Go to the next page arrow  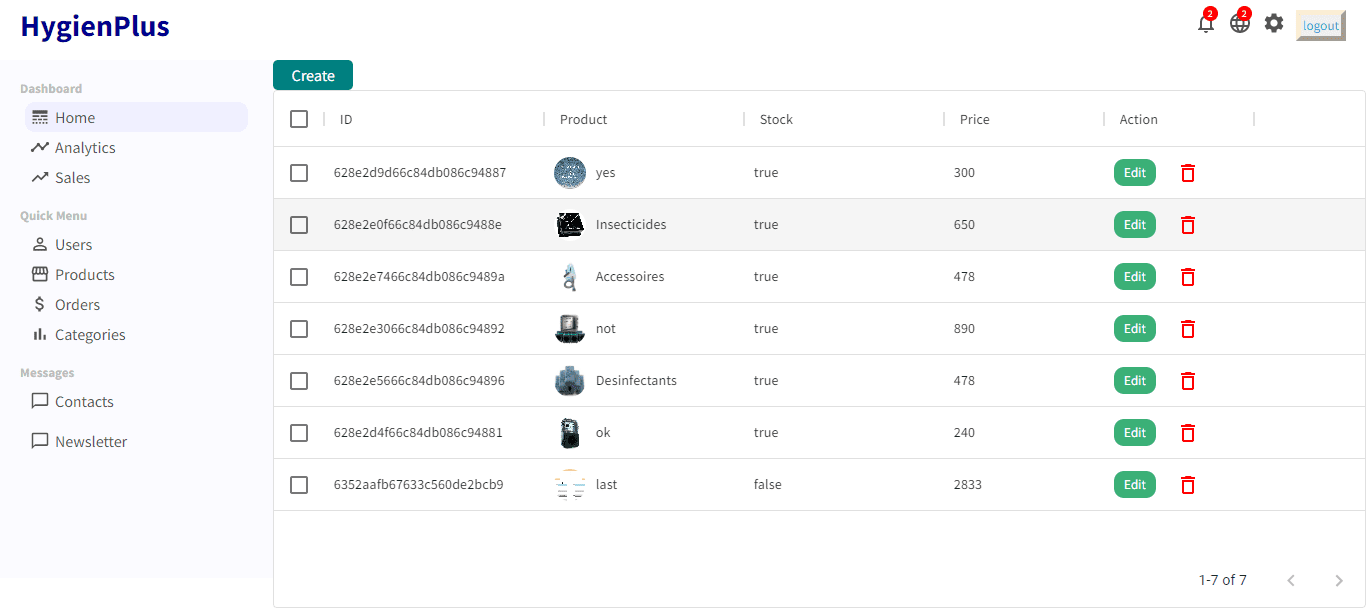click(1340, 581)
